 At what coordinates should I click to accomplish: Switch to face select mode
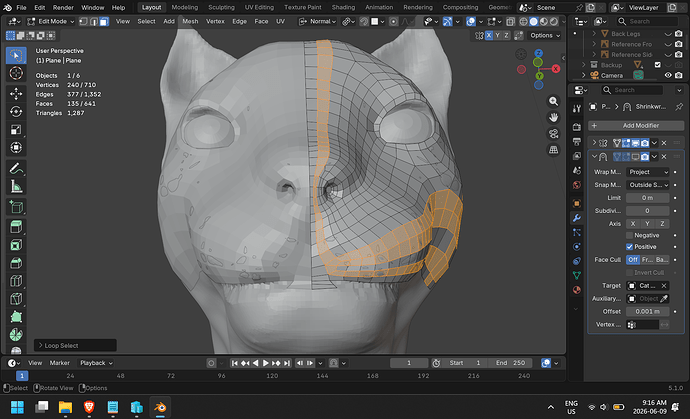(104, 21)
